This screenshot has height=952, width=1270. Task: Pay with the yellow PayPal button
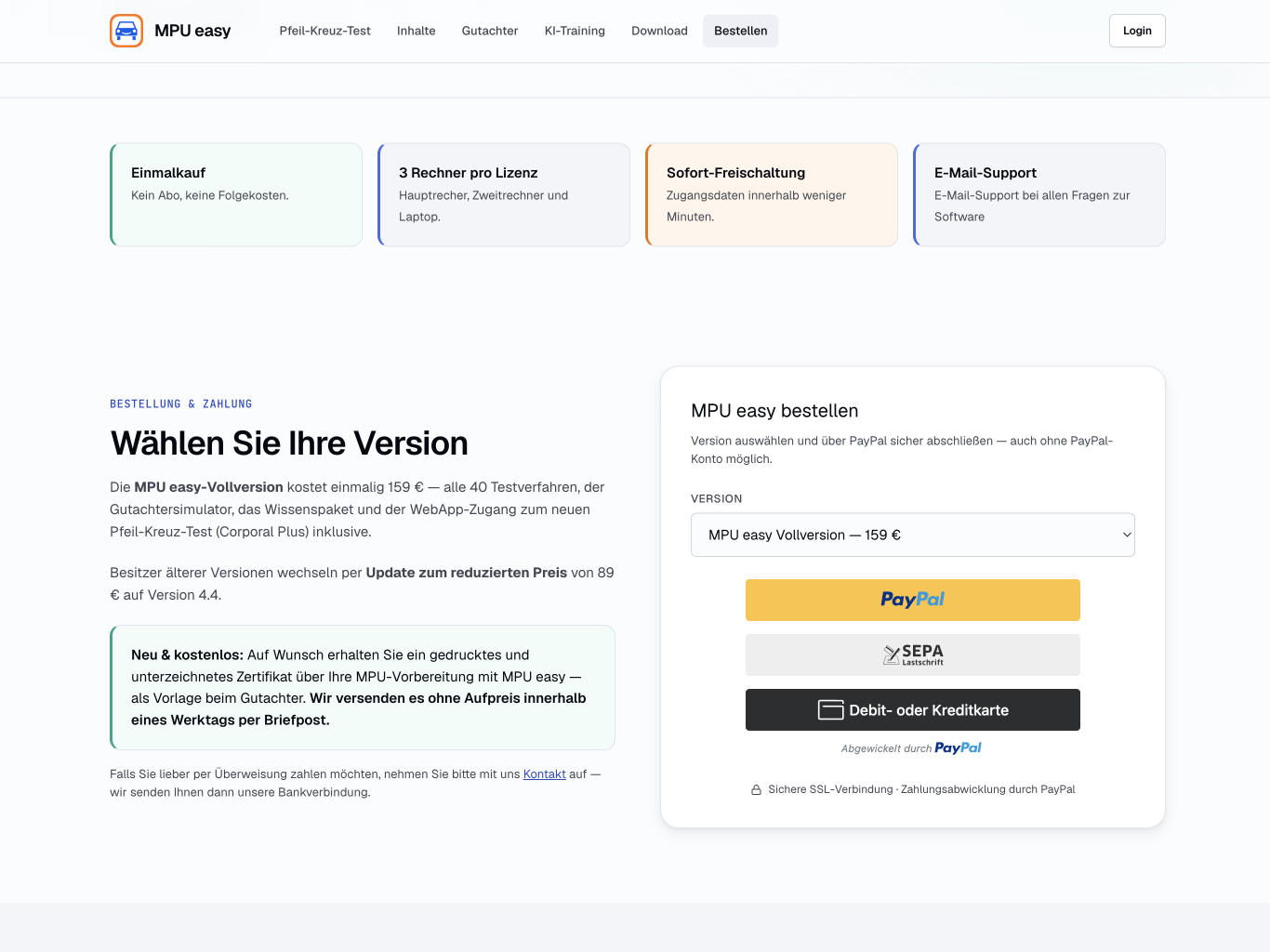[913, 600]
